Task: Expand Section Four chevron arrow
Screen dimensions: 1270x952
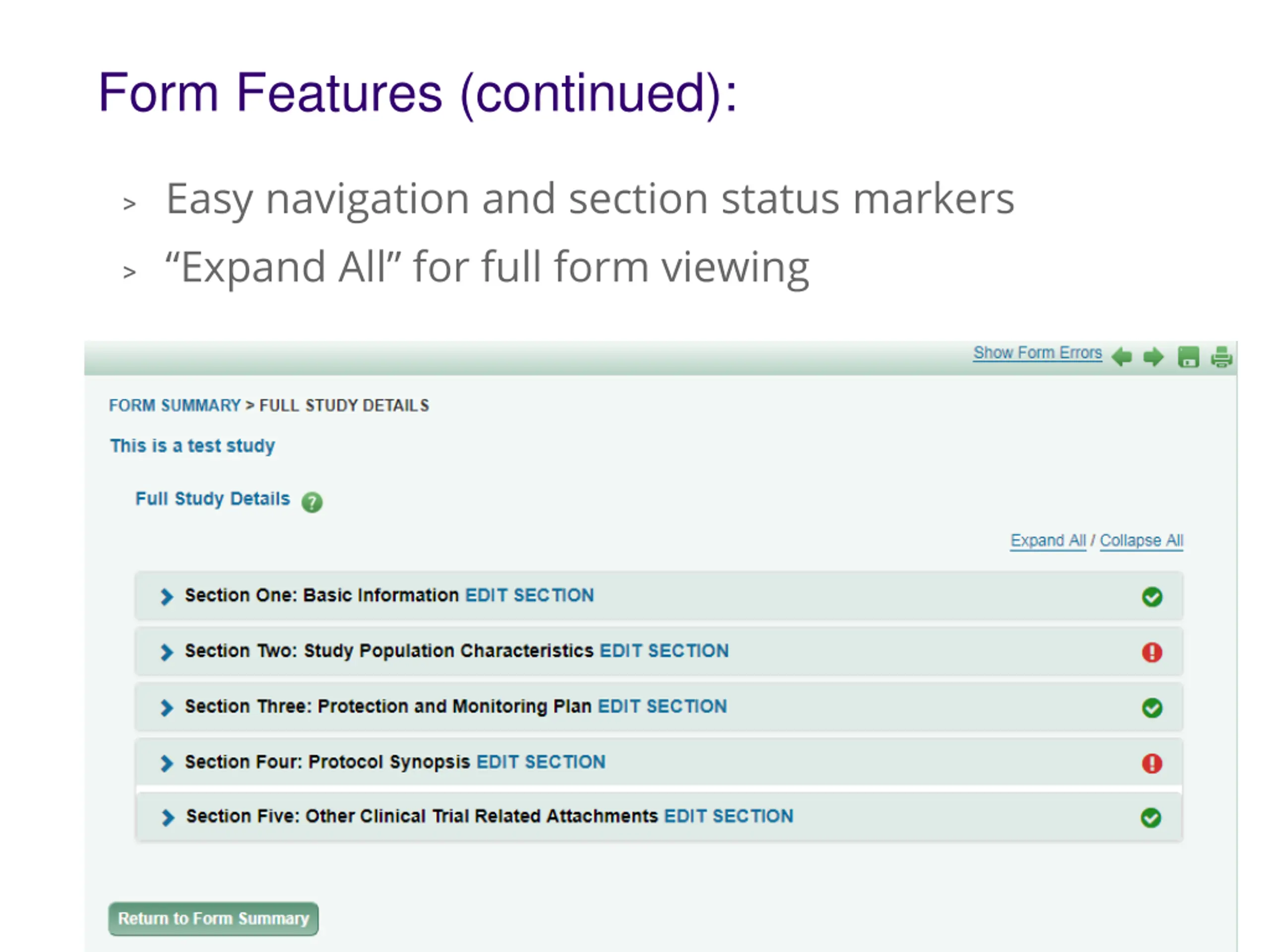Action: [167, 763]
